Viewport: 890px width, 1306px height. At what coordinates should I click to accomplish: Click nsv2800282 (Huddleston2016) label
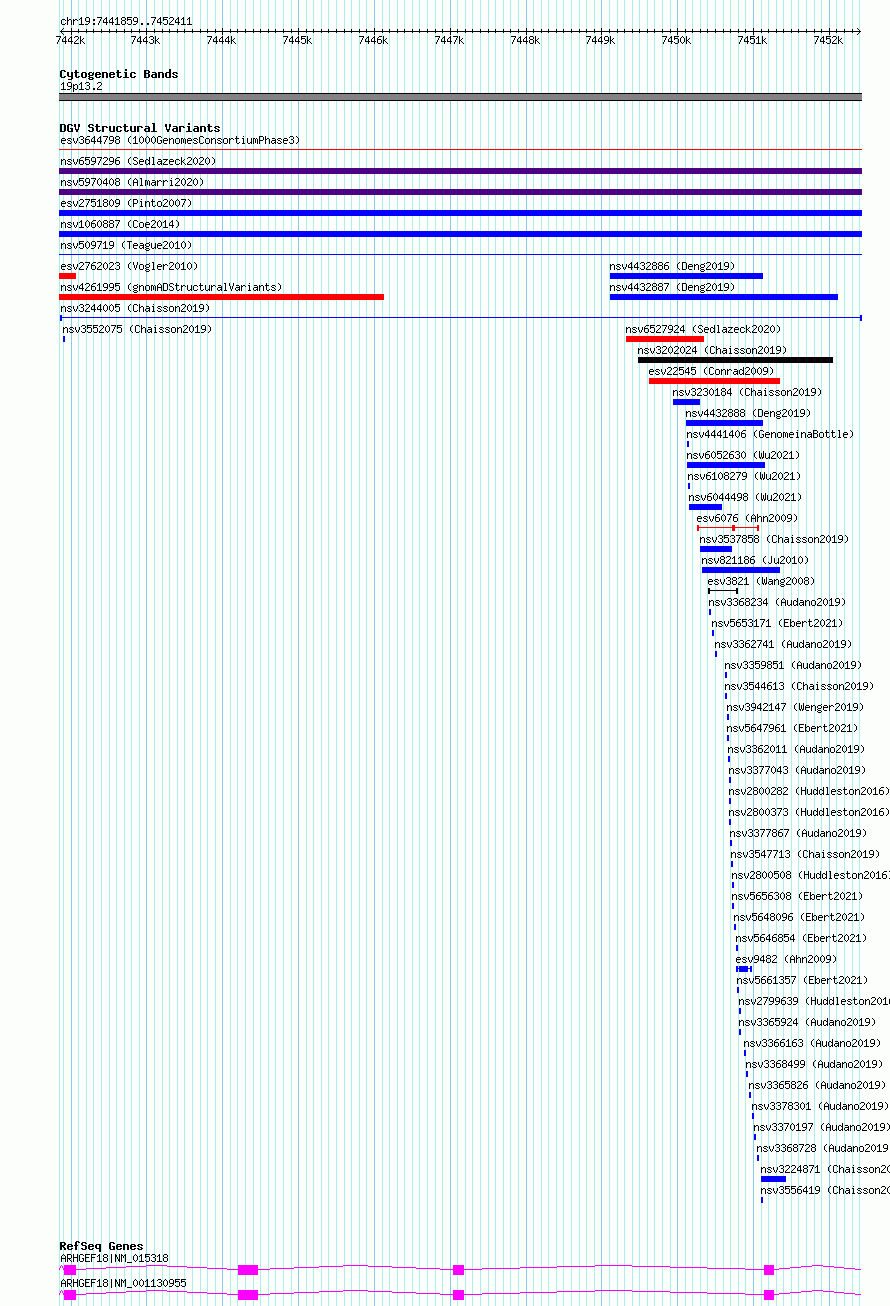[809, 791]
